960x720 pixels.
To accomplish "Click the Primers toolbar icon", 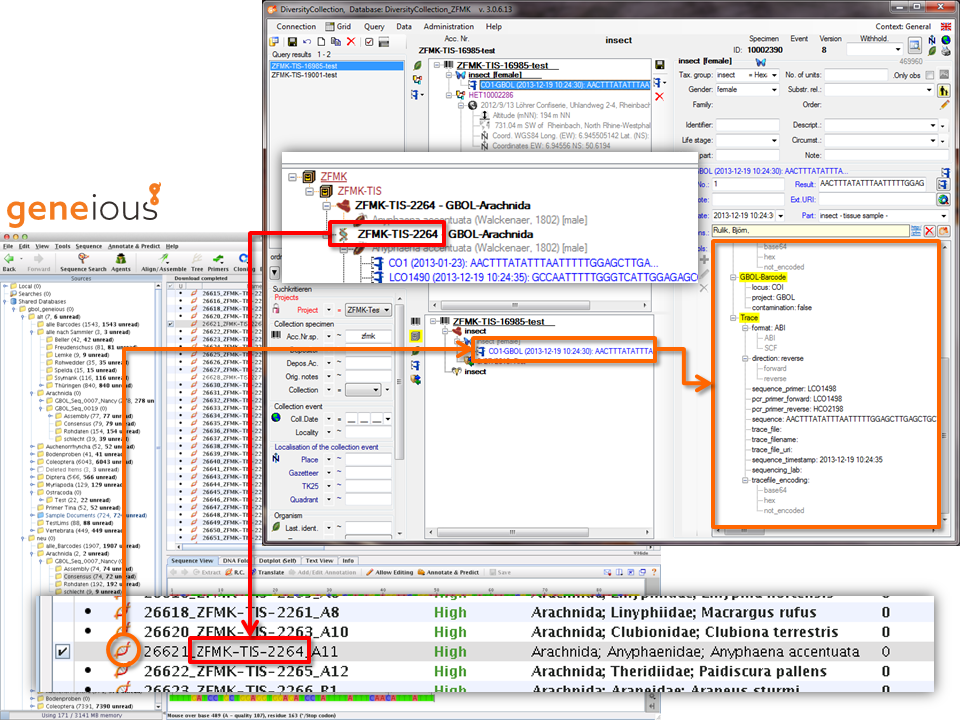I will point(217,259).
